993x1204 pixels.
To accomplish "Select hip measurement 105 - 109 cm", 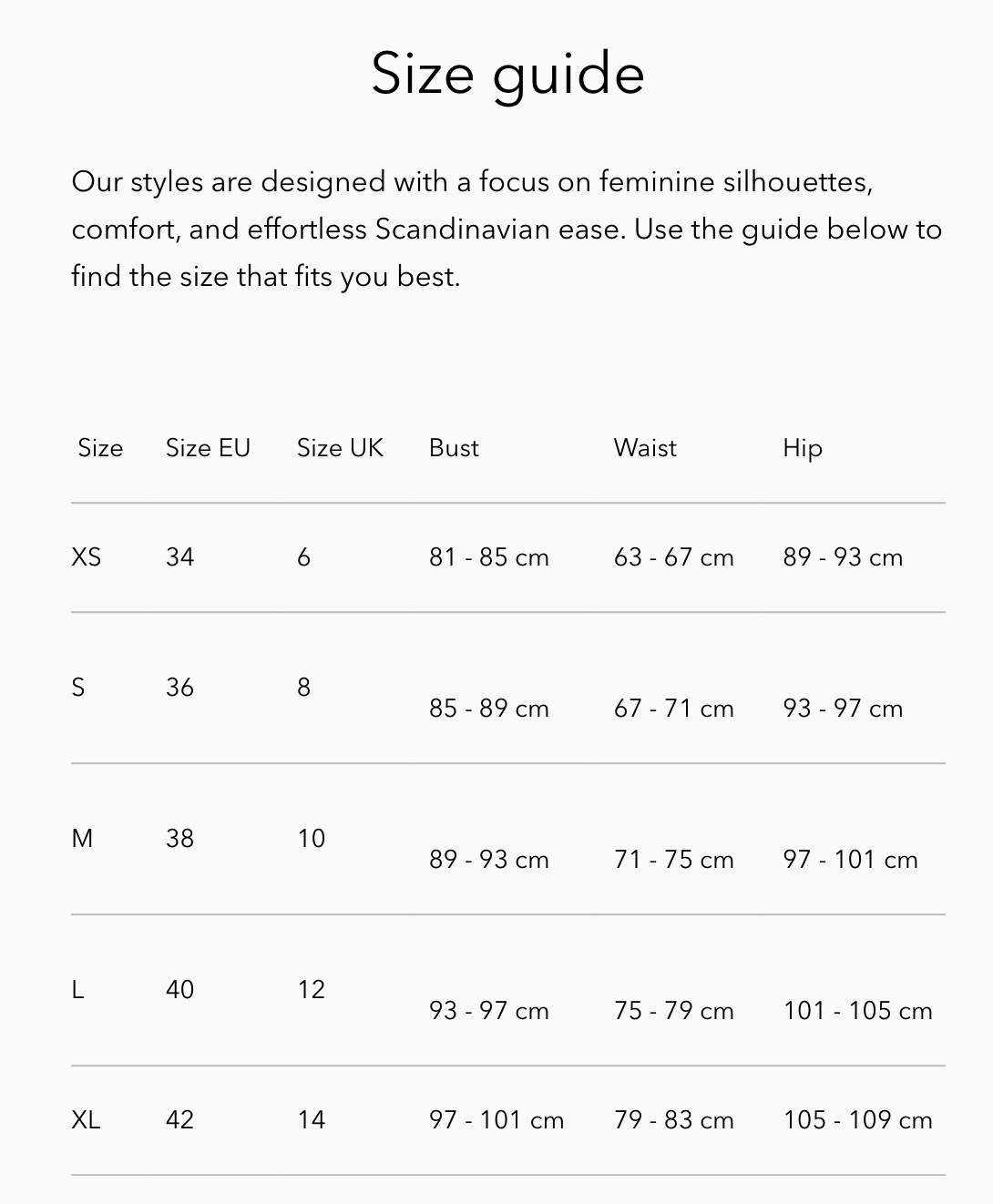I will click(857, 1119).
